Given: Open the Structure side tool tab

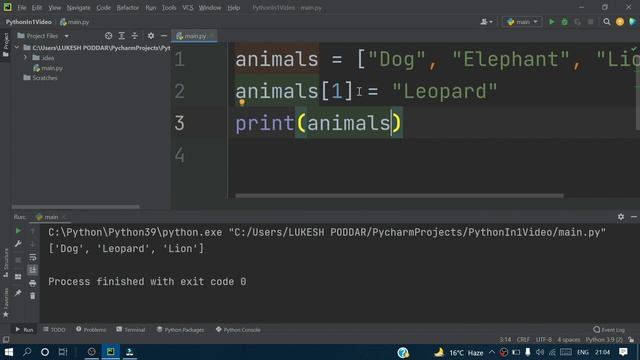Looking at the screenshot, I should pos(5,263).
